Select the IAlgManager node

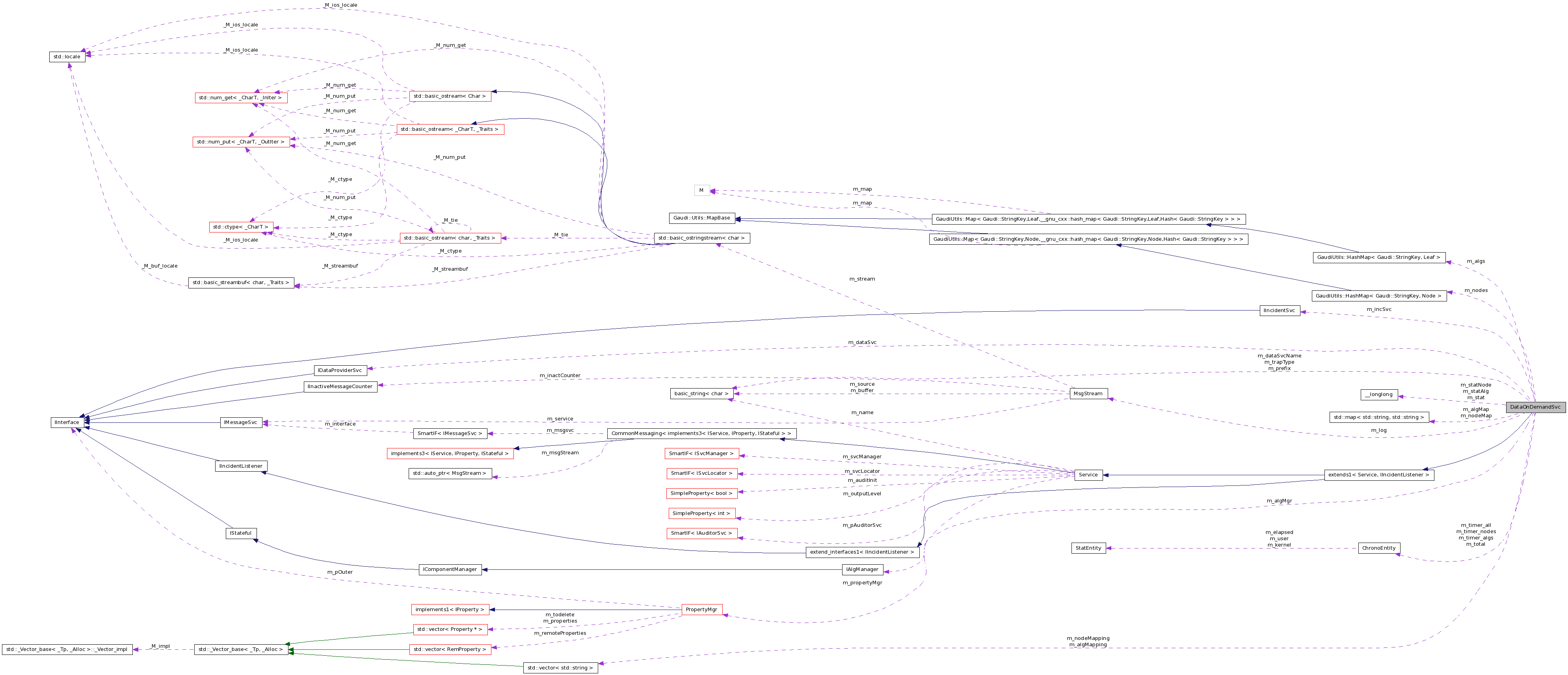click(x=863, y=570)
